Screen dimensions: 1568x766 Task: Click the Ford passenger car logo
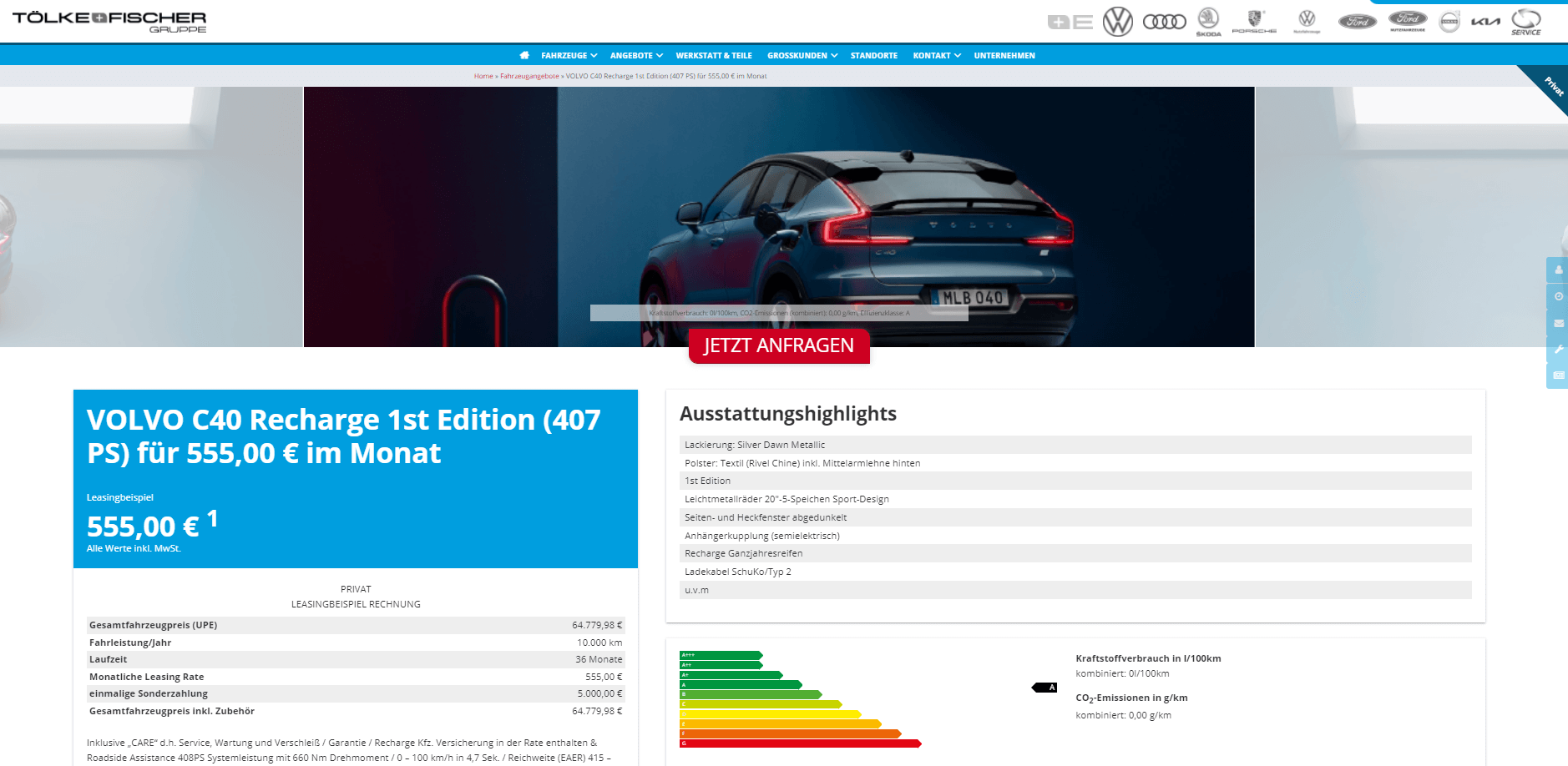[x=1358, y=22]
